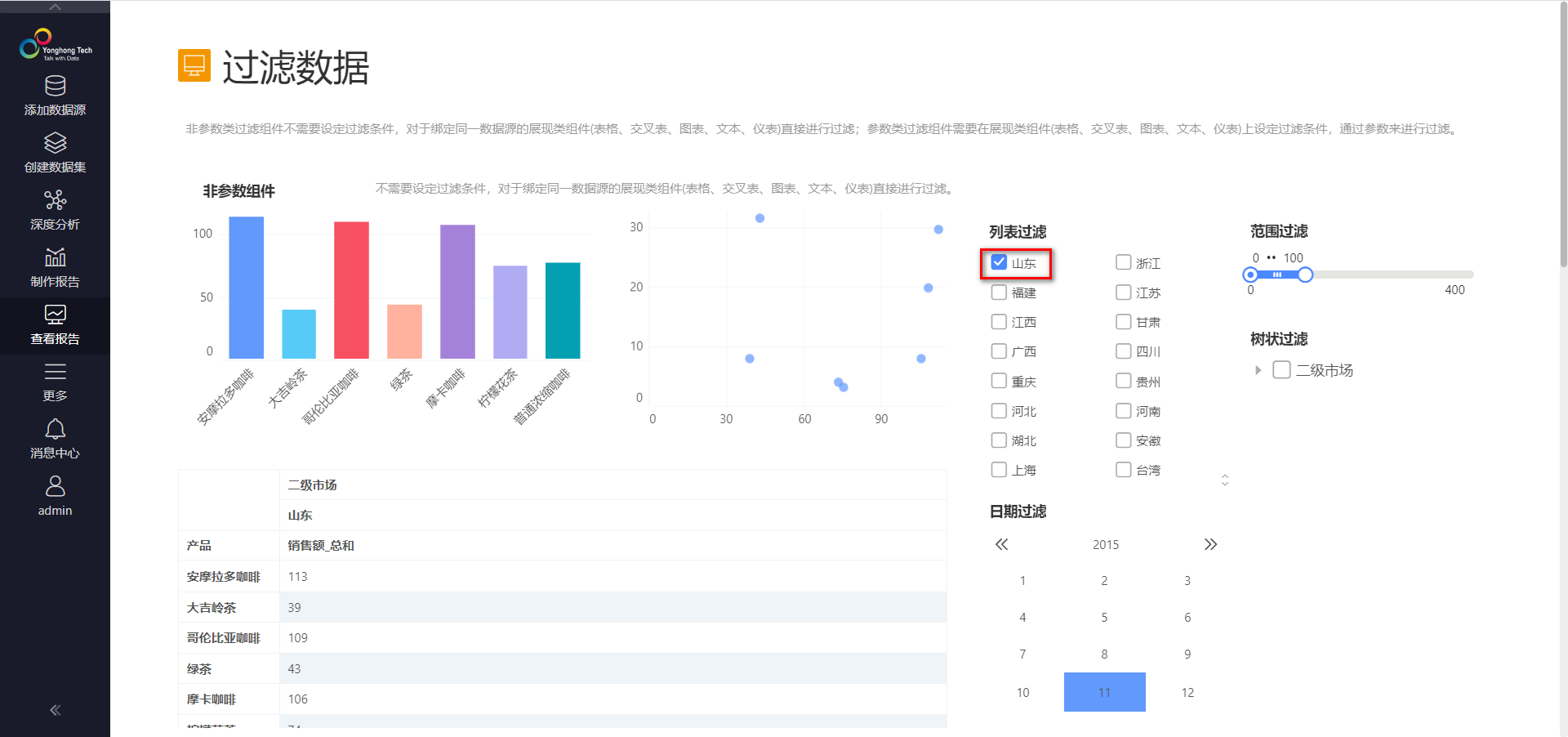Go to next year in date filter
Screen dimensions: 1568x737
click(1210, 544)
